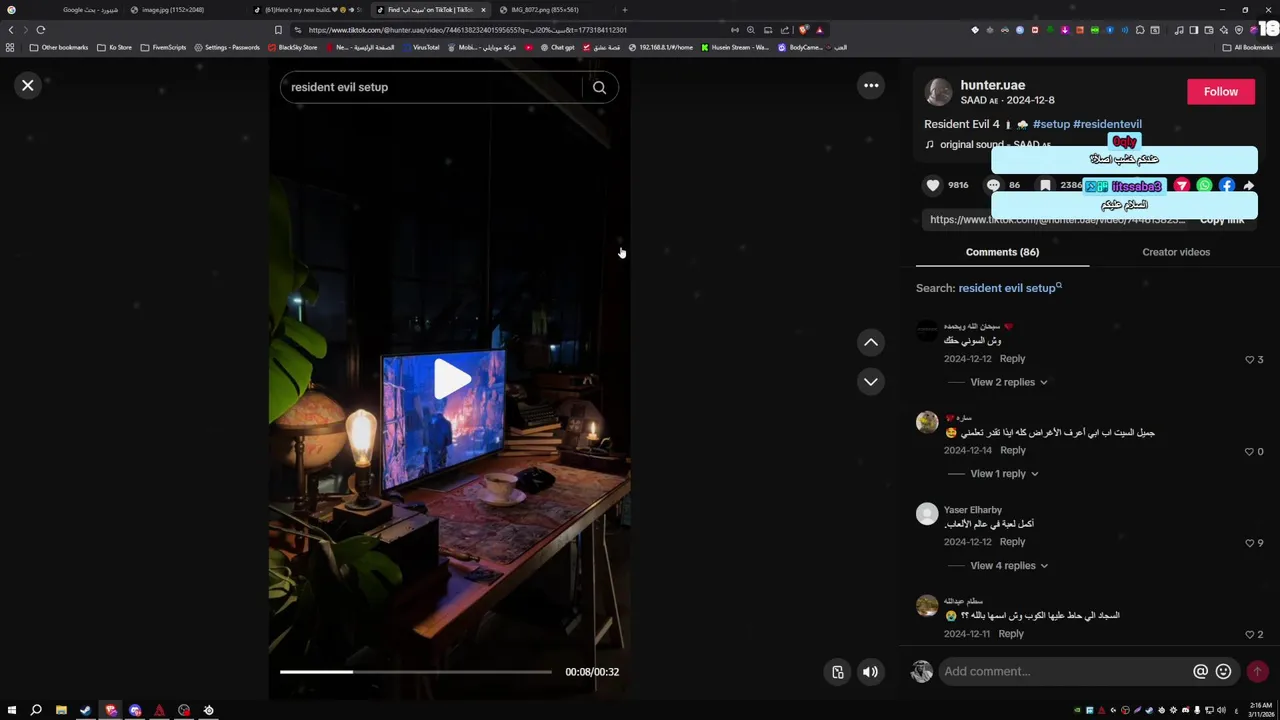
Task: Click the hunter.uae avatar
Action: coord(938,92)
